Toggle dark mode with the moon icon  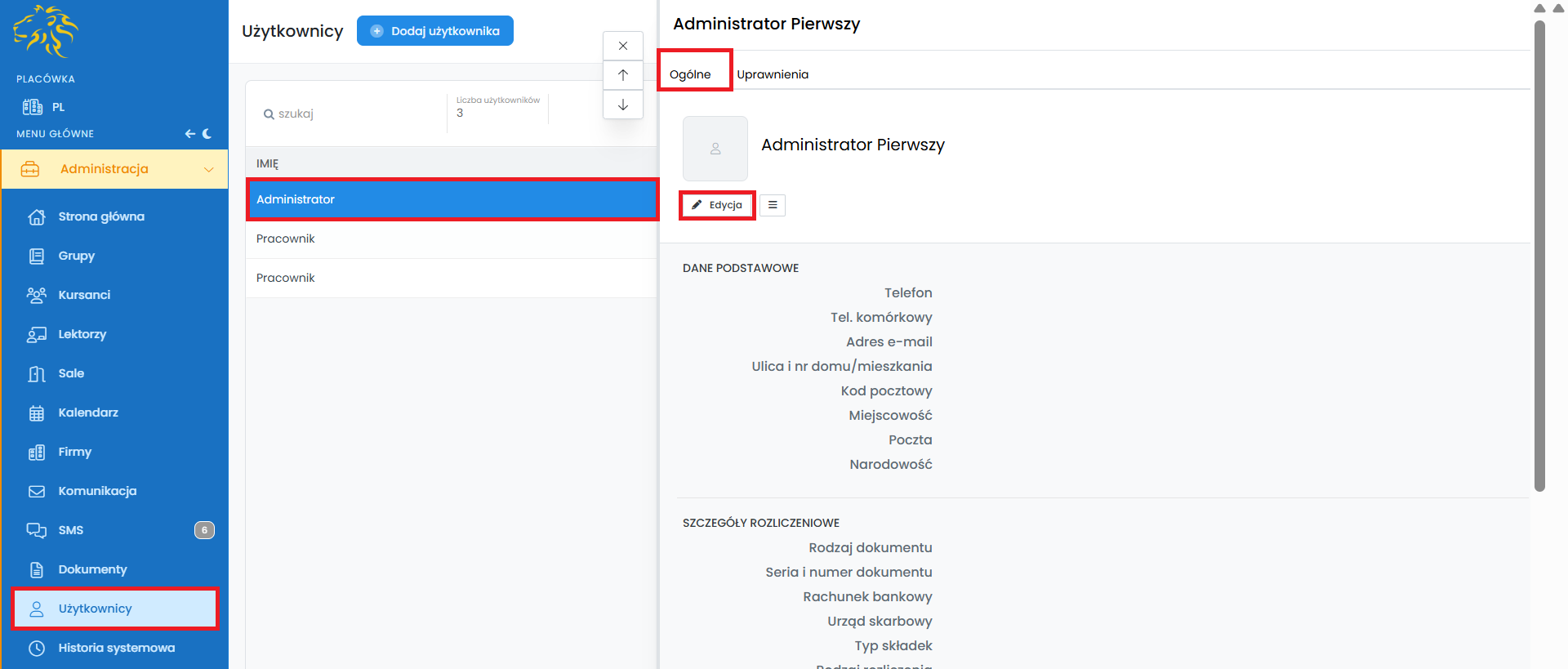[207, 134]
